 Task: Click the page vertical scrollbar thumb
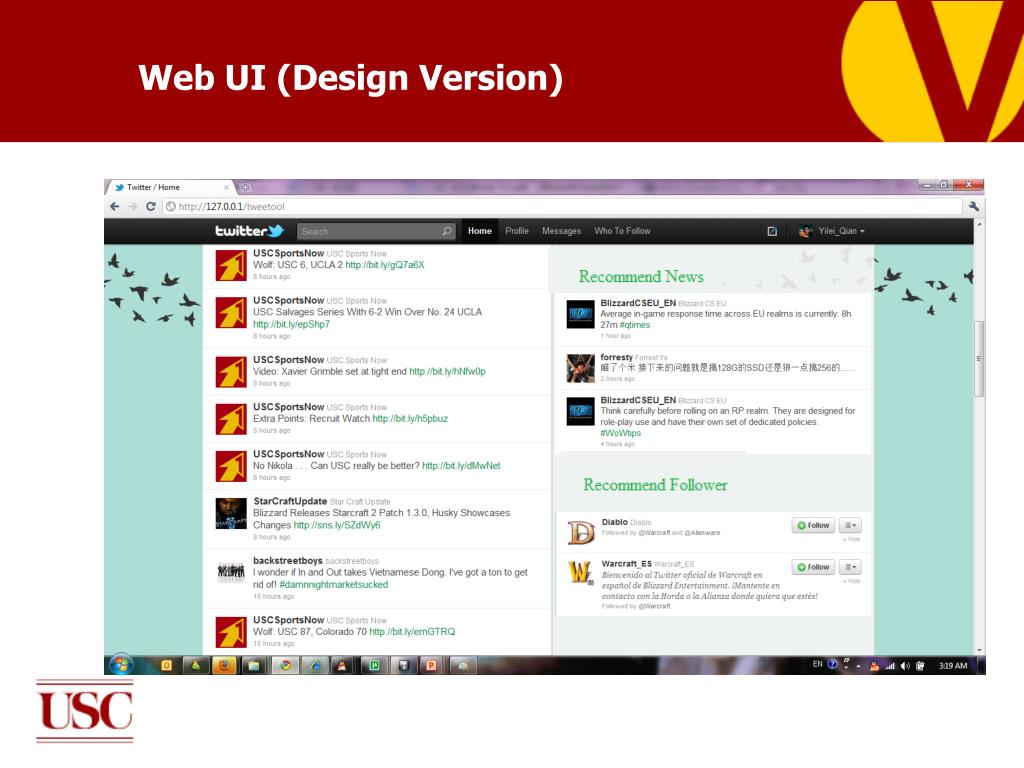pos(978,359)
